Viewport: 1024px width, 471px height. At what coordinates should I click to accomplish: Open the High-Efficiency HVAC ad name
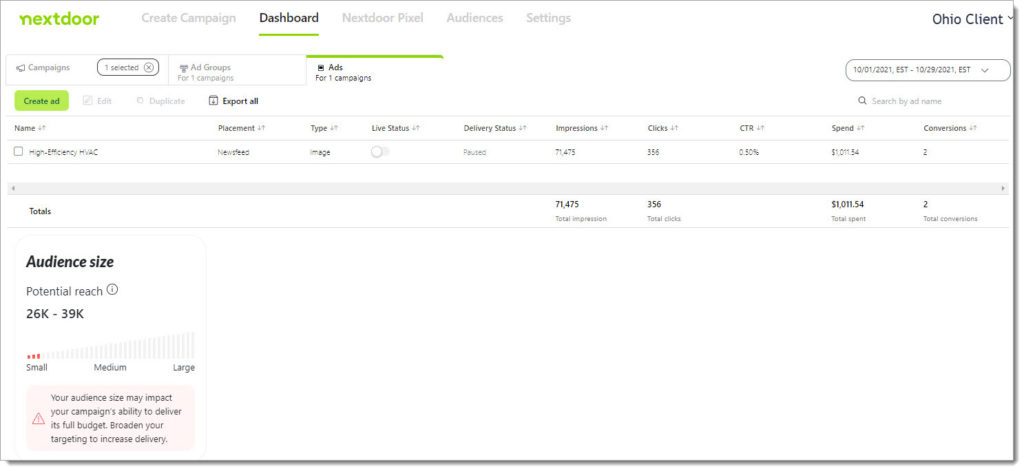point(64,152)
